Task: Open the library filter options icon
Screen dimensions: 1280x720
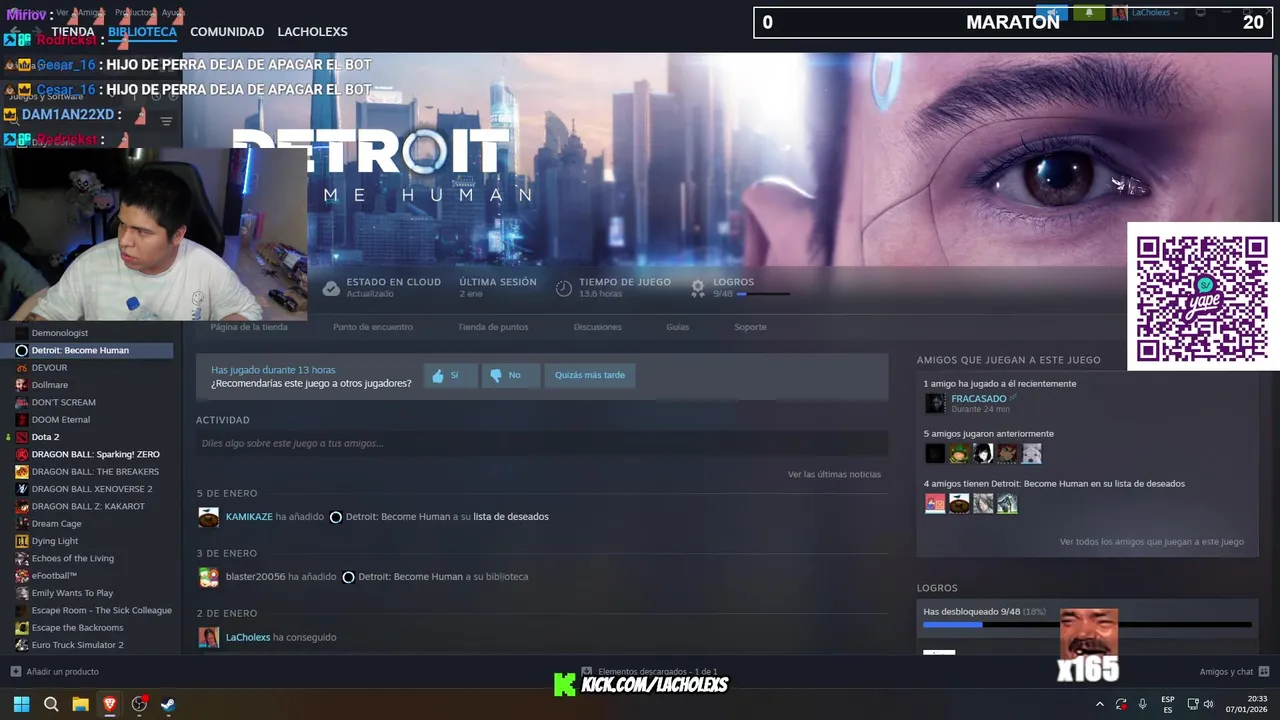Action: click(167, 121)
